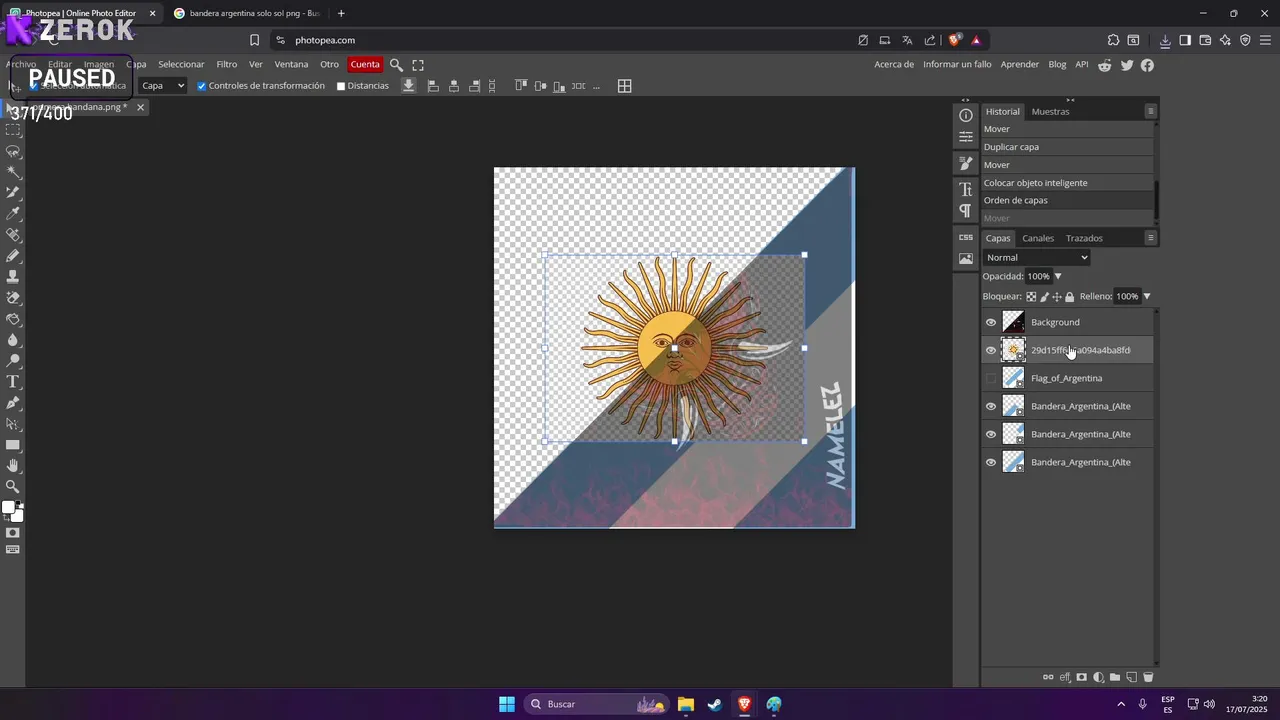Open the Normal blend mode dropdown
The width and height of the screenshot is (1280, 720).
coord(1036,257)
